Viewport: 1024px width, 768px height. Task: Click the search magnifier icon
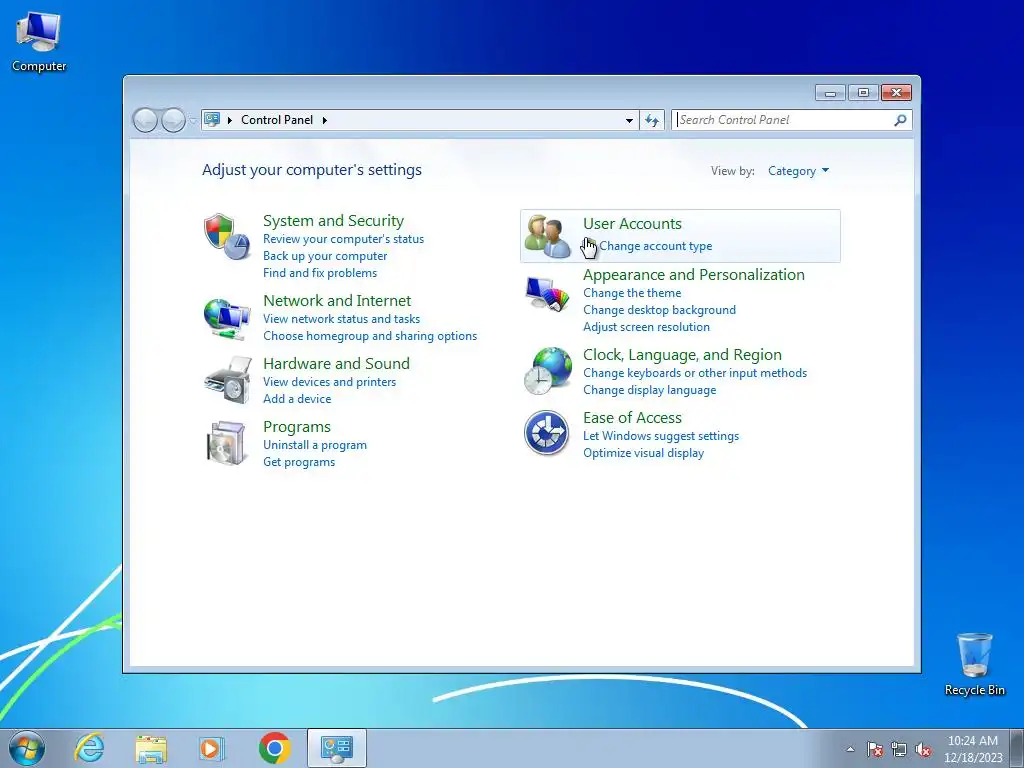[x=900, y=120]
